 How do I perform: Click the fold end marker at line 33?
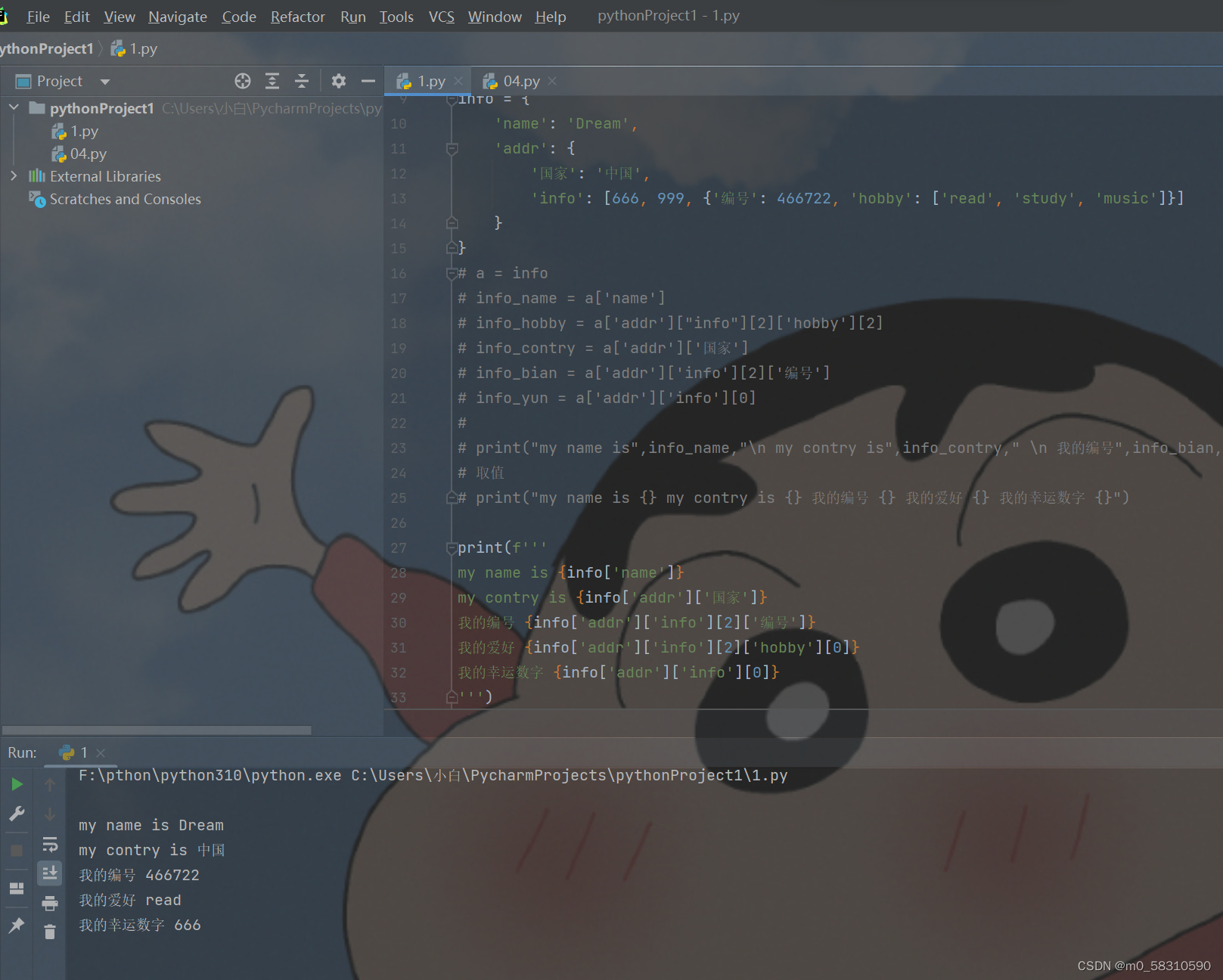click(x=452, y=697)
